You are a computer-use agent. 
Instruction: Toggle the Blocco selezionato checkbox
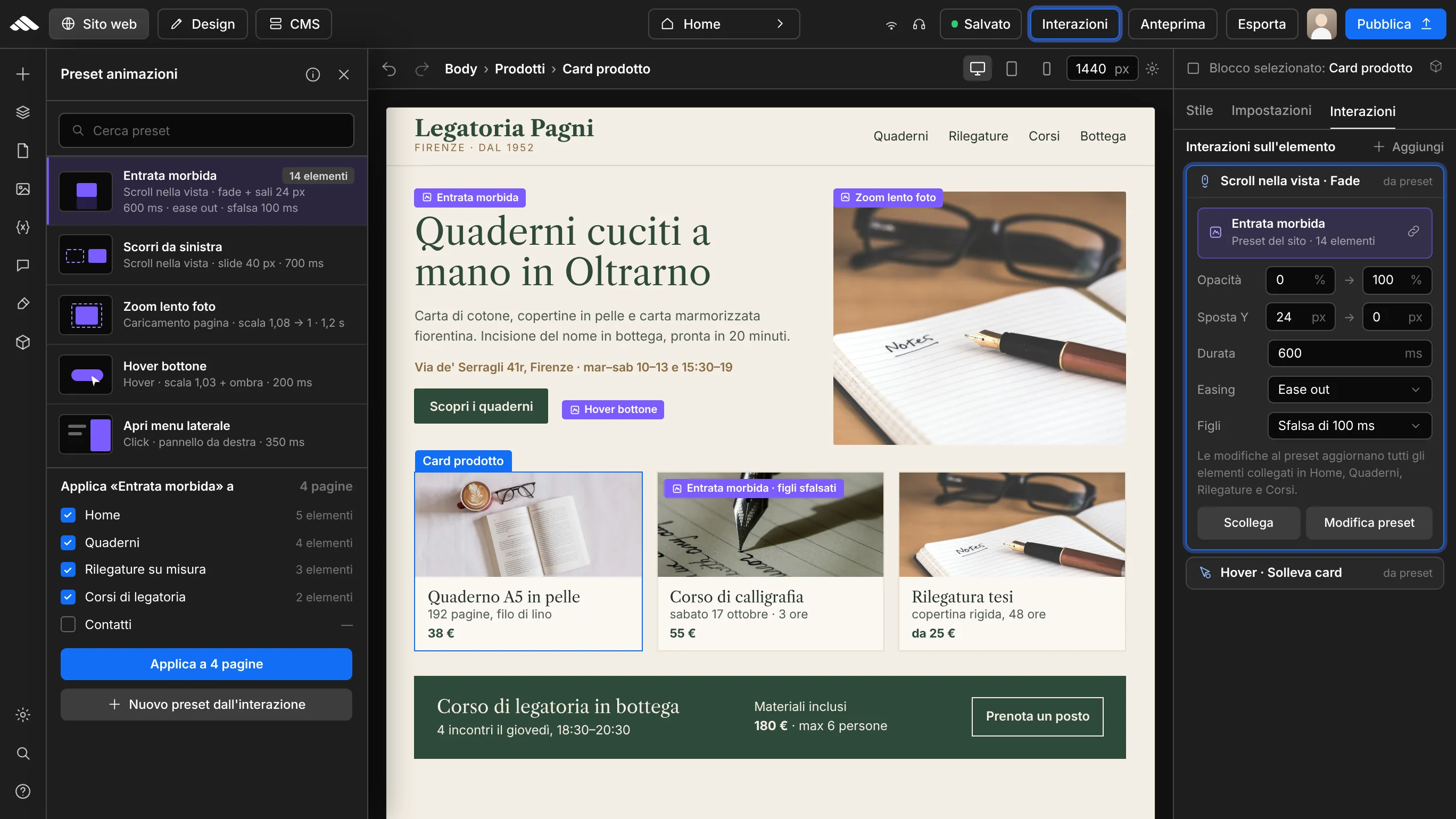(x=1193, y=69)
